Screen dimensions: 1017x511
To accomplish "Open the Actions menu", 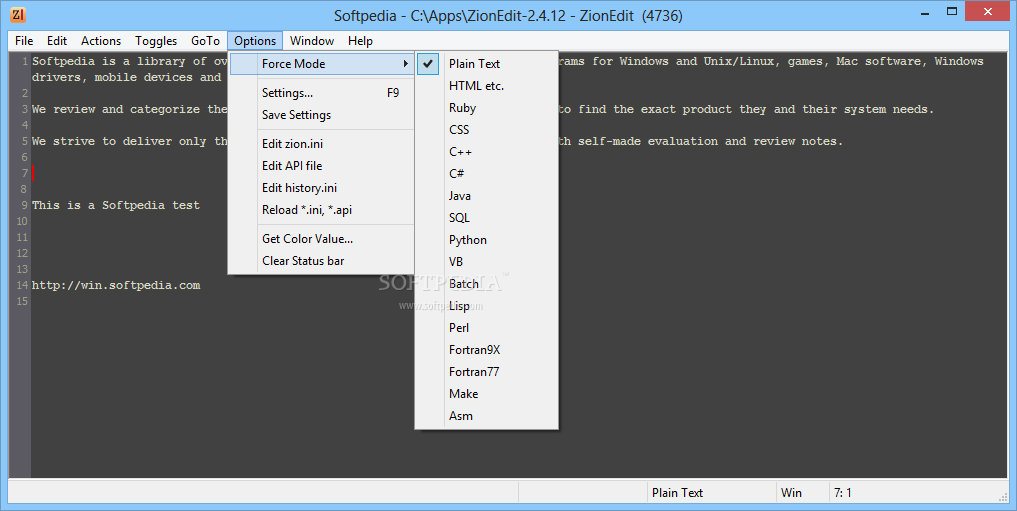I will point(101,41).
